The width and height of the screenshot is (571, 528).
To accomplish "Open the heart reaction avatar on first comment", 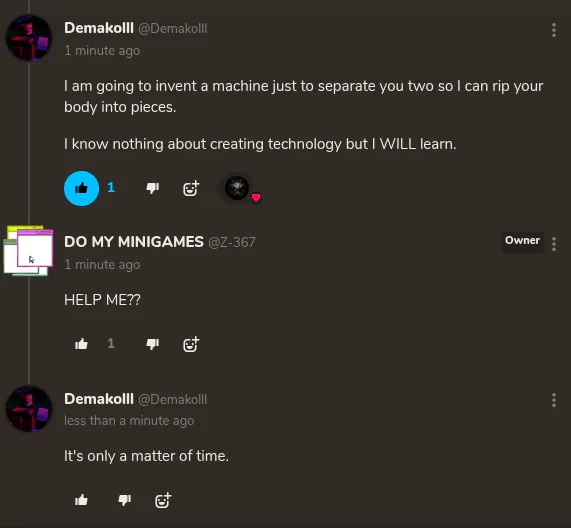I will (237, 188).
